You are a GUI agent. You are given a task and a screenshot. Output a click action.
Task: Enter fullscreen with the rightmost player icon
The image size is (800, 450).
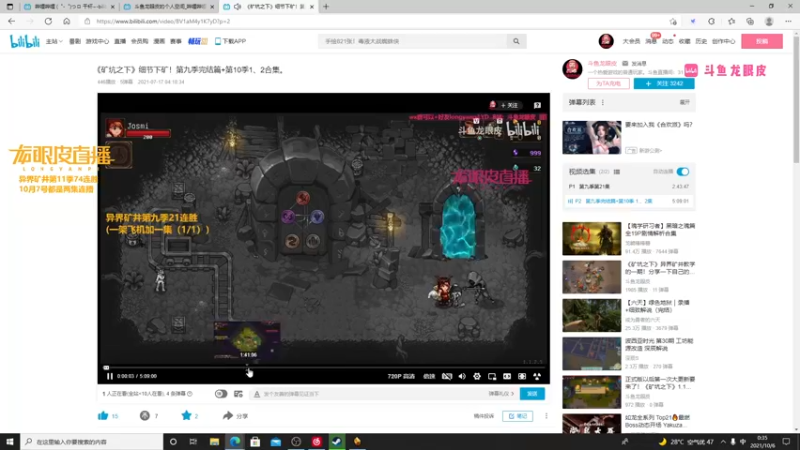pos(537,376)
